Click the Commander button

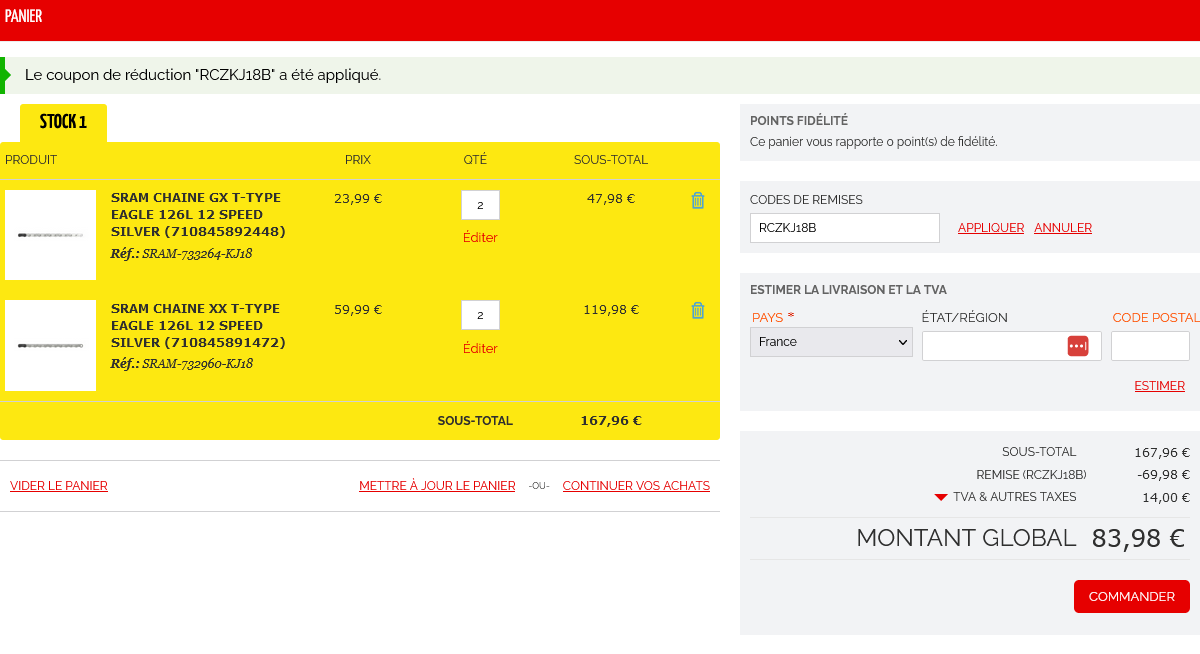click(x=1132, y=596)
